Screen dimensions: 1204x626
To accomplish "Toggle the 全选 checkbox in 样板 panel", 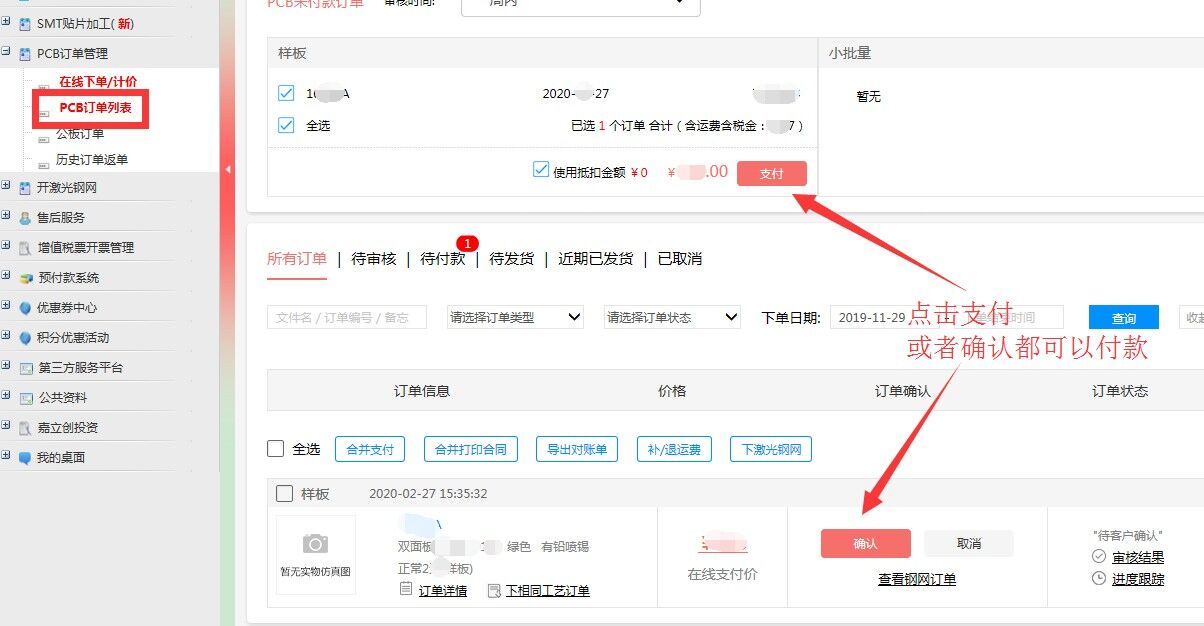I will 286,125.
